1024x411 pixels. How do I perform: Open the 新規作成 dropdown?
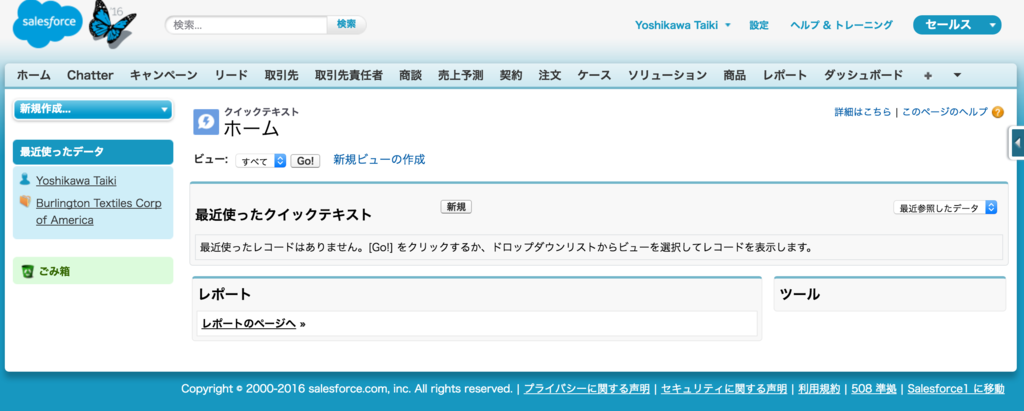click(93, 110)
